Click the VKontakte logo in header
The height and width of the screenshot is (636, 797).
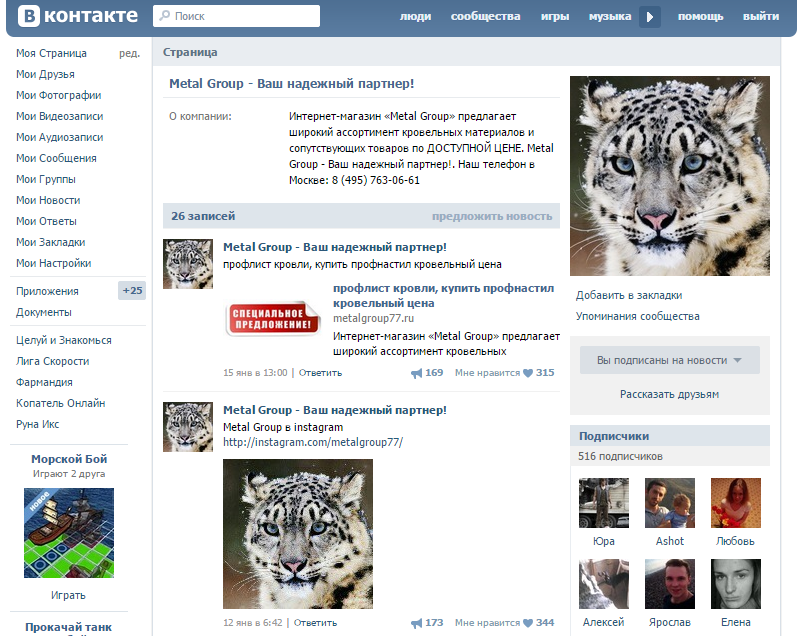click(x=78, y=16)
